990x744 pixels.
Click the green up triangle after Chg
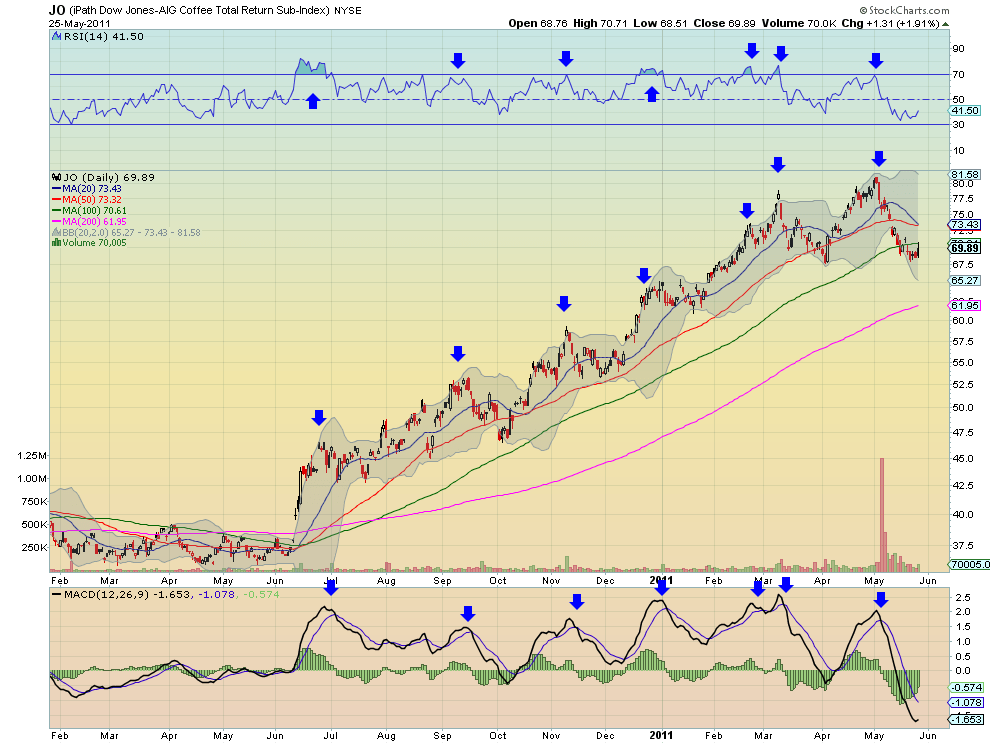click(945, 24)
